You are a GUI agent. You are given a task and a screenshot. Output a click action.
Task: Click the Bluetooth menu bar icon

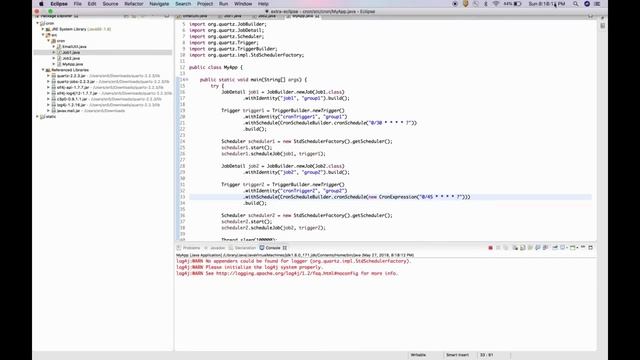pos(486,4)
